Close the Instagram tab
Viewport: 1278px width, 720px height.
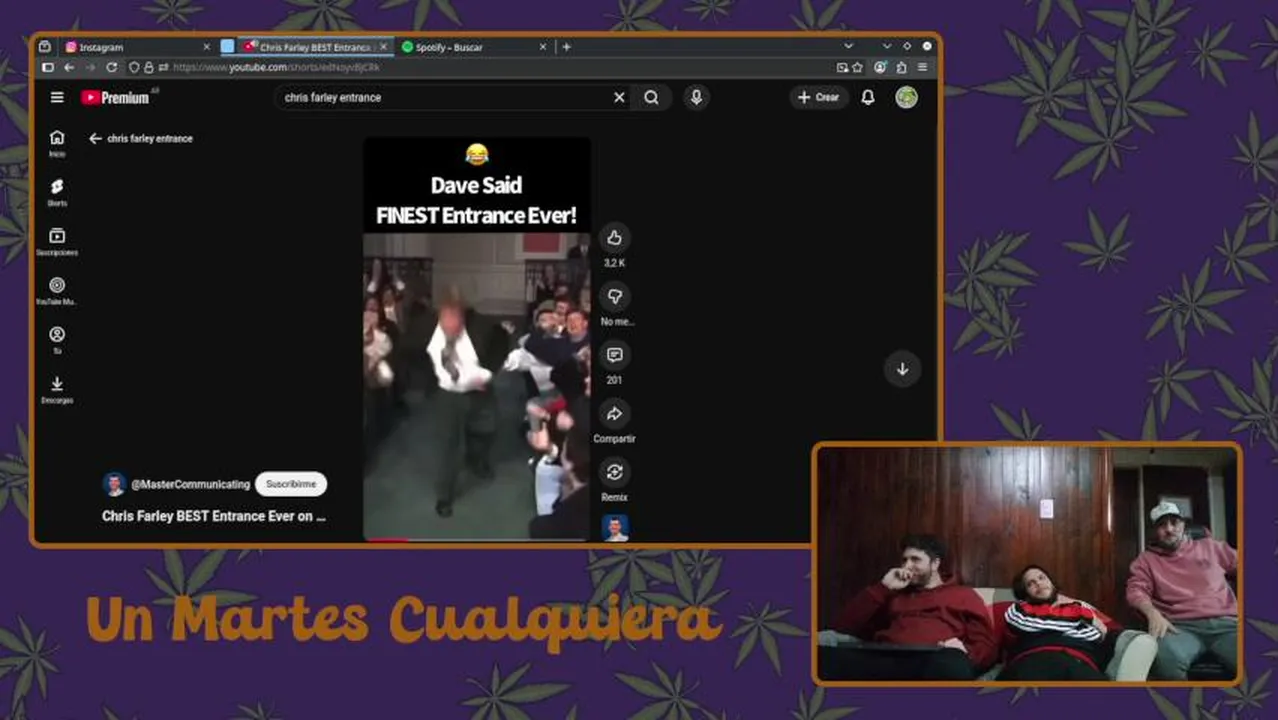(207, 47)
